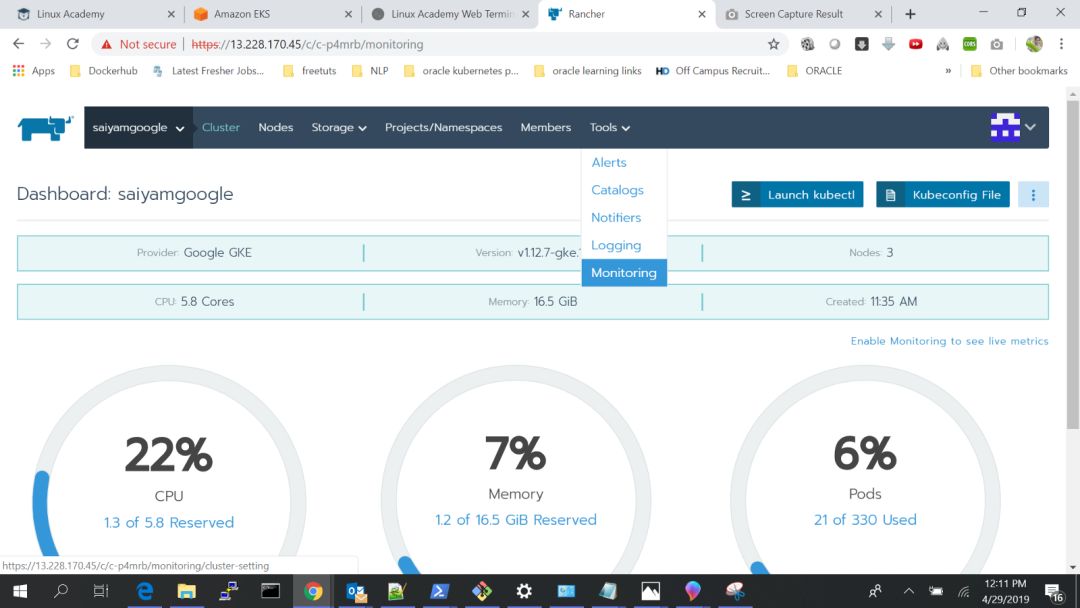
Task: Select Notifiers from the Tools menu
Action: (x=616, y=218)
